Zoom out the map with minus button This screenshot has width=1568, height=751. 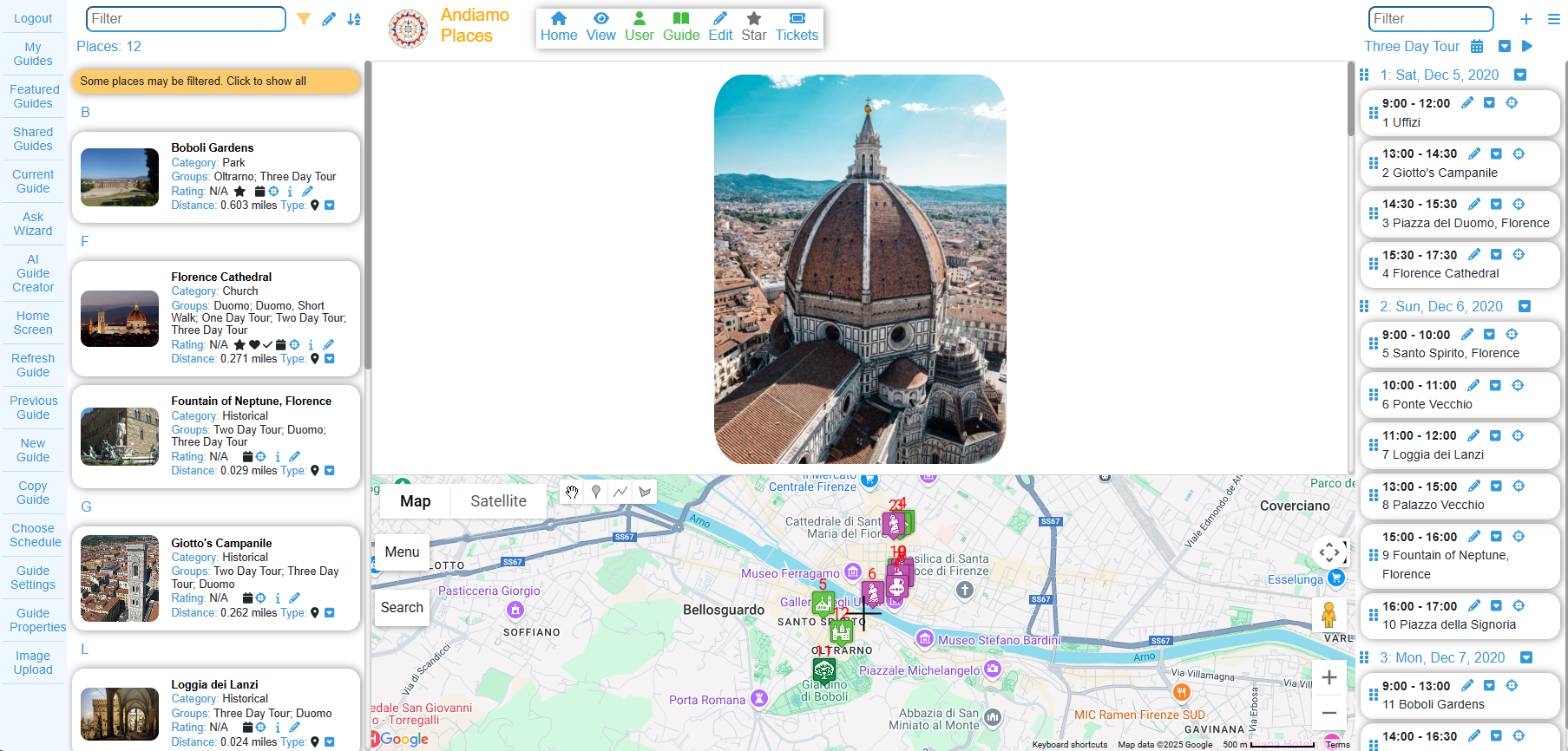click(x=1329, y=713)
